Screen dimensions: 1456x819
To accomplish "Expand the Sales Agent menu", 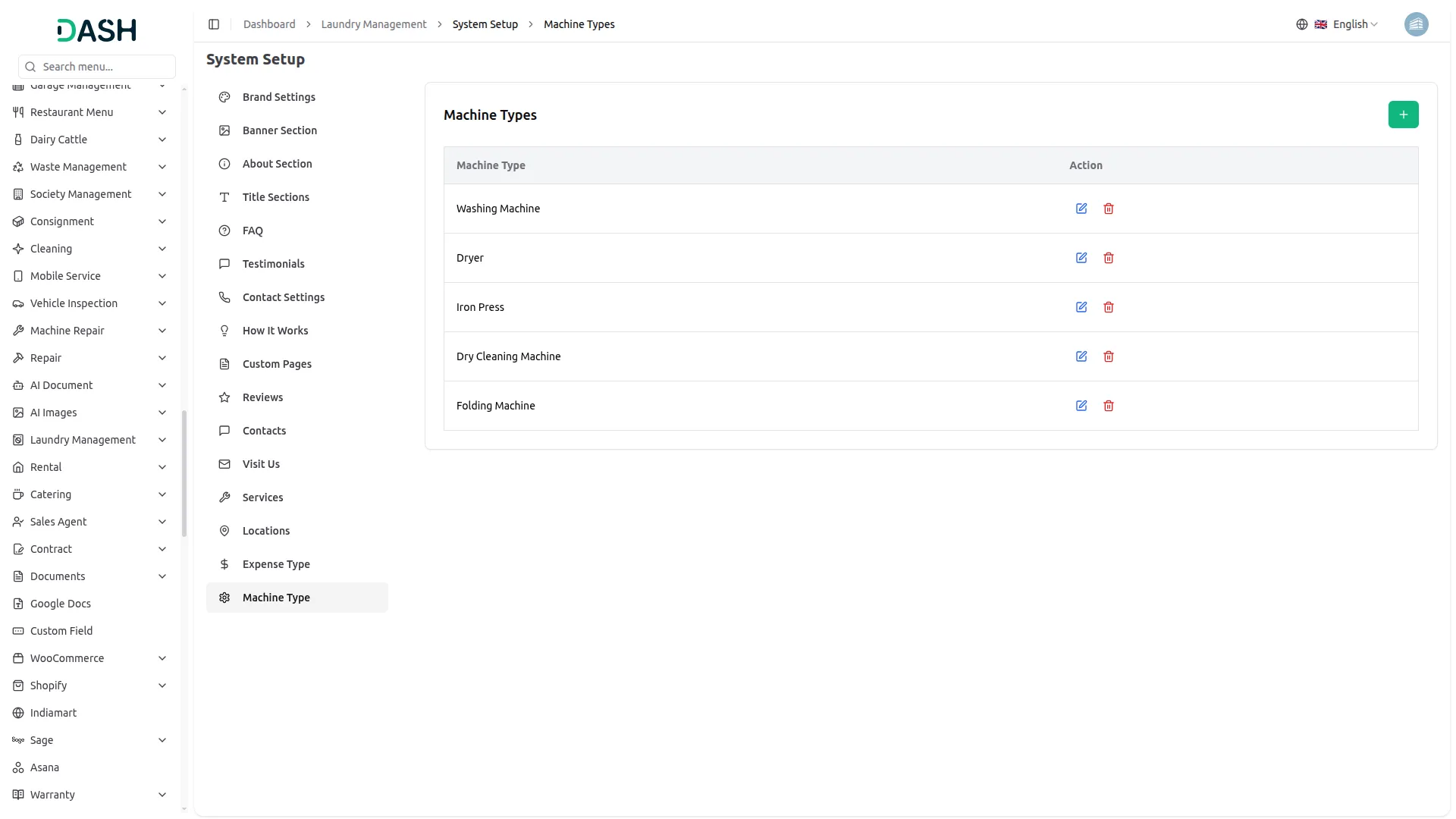I will (x=90, y=522).
